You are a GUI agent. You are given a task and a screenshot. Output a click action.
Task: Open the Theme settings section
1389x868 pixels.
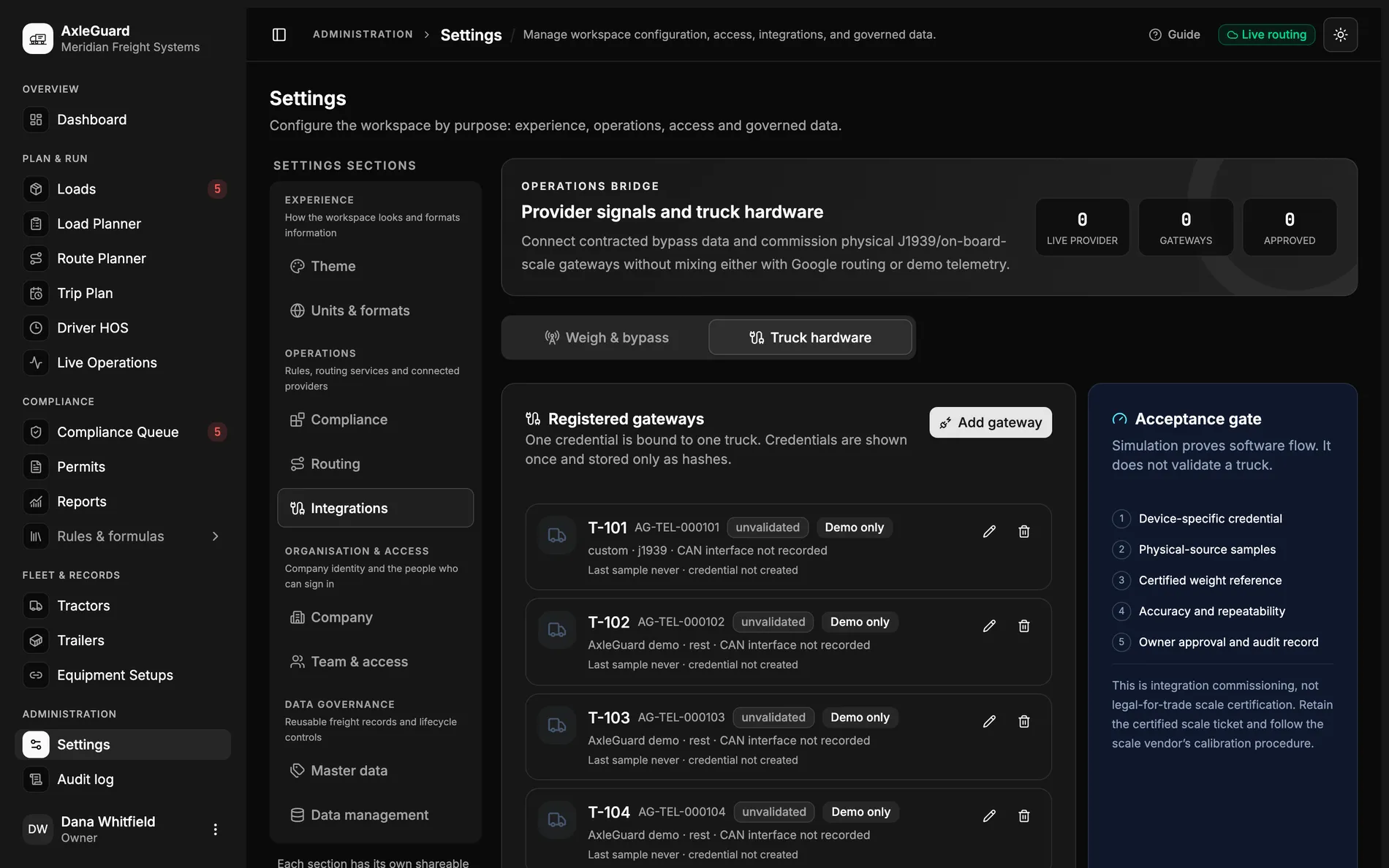(375, 266)
